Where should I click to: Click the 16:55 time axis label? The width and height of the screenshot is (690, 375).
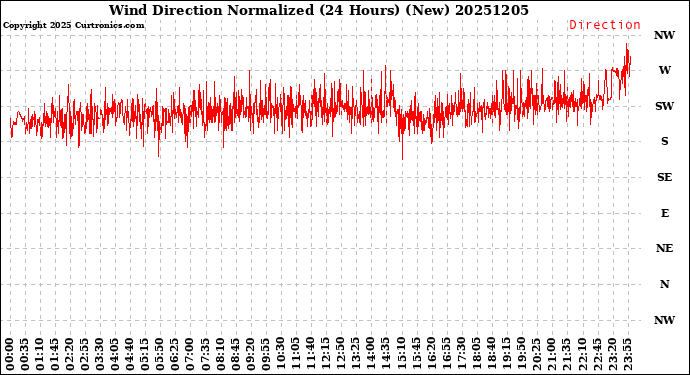[446, 355]
